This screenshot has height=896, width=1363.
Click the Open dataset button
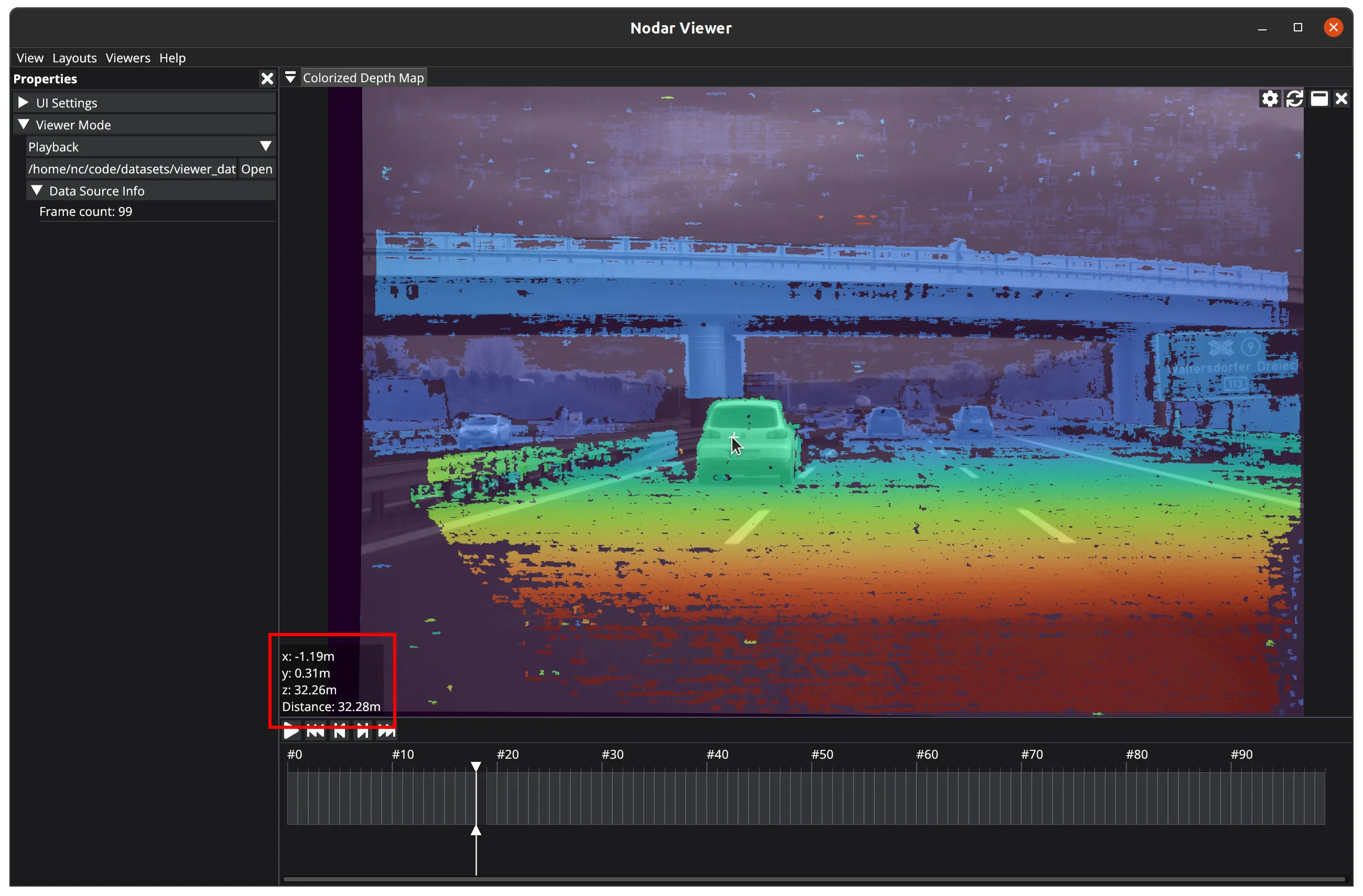(x=256, y=169)
